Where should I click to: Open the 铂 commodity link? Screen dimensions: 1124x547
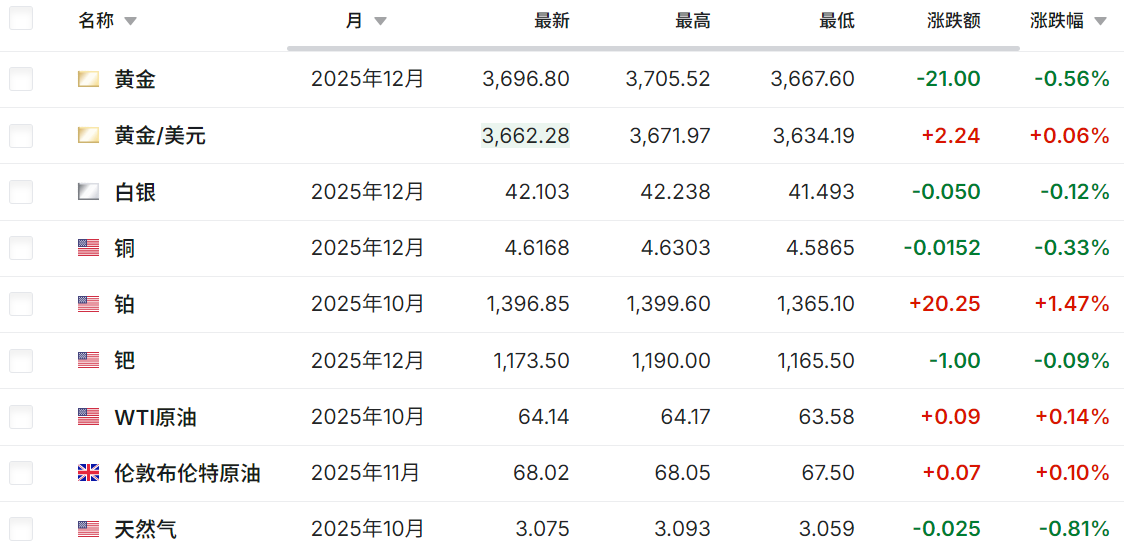point(125,304)
